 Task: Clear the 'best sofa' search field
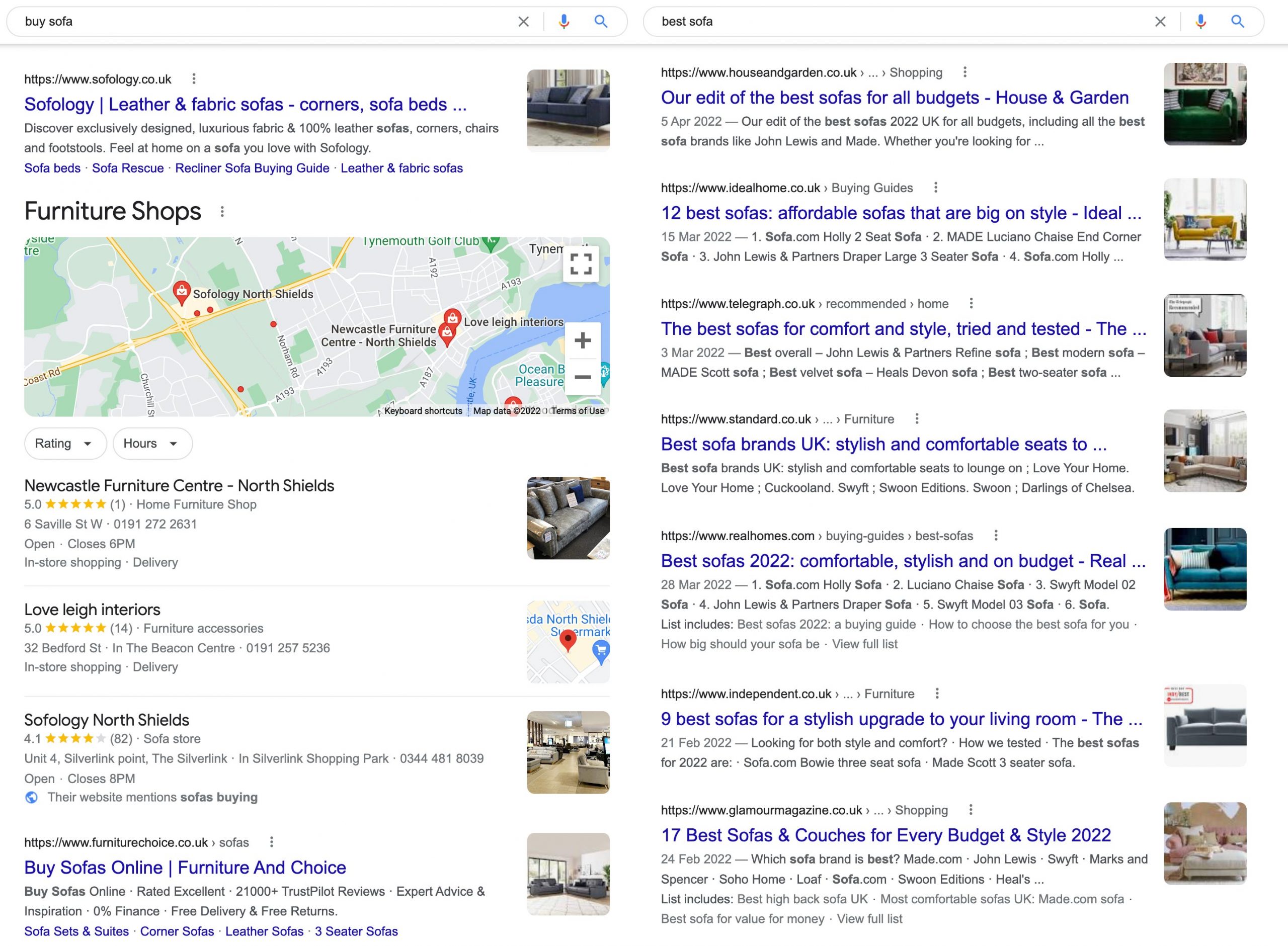pyautogui.click(x=1160, y=22)
